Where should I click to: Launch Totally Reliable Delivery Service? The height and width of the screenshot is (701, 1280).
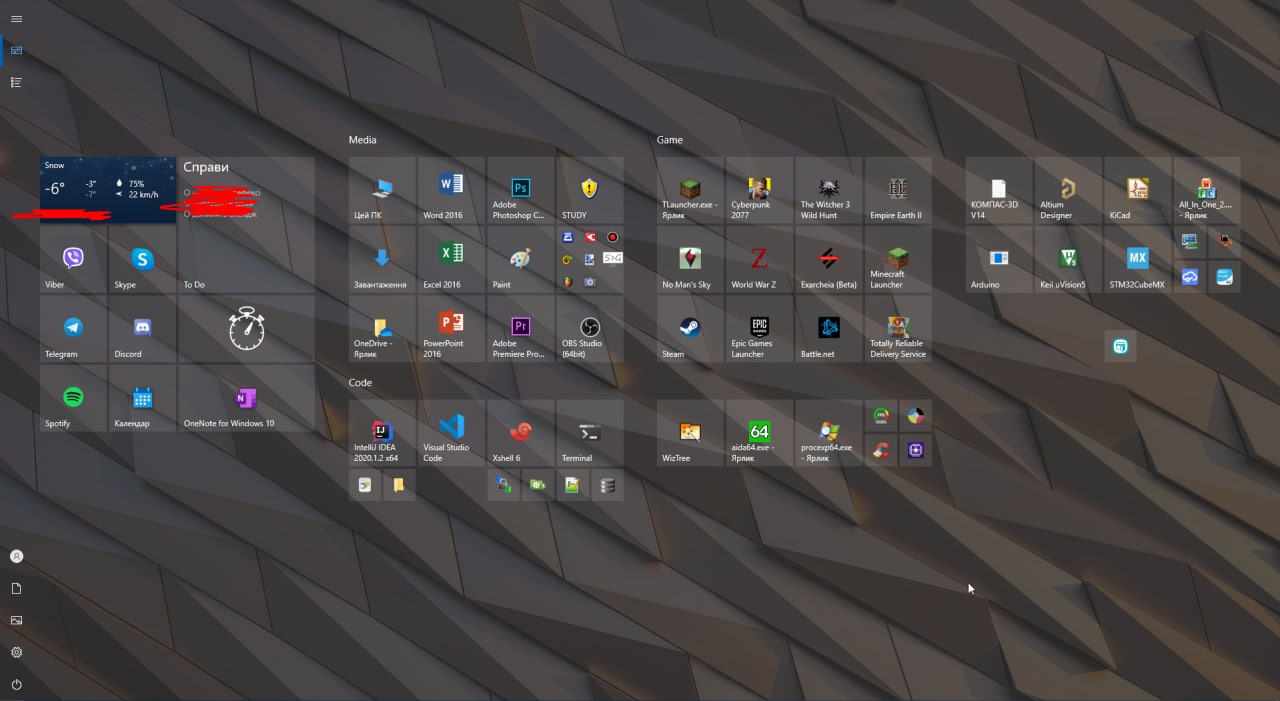pyautogui.click(x=898, y=329)
